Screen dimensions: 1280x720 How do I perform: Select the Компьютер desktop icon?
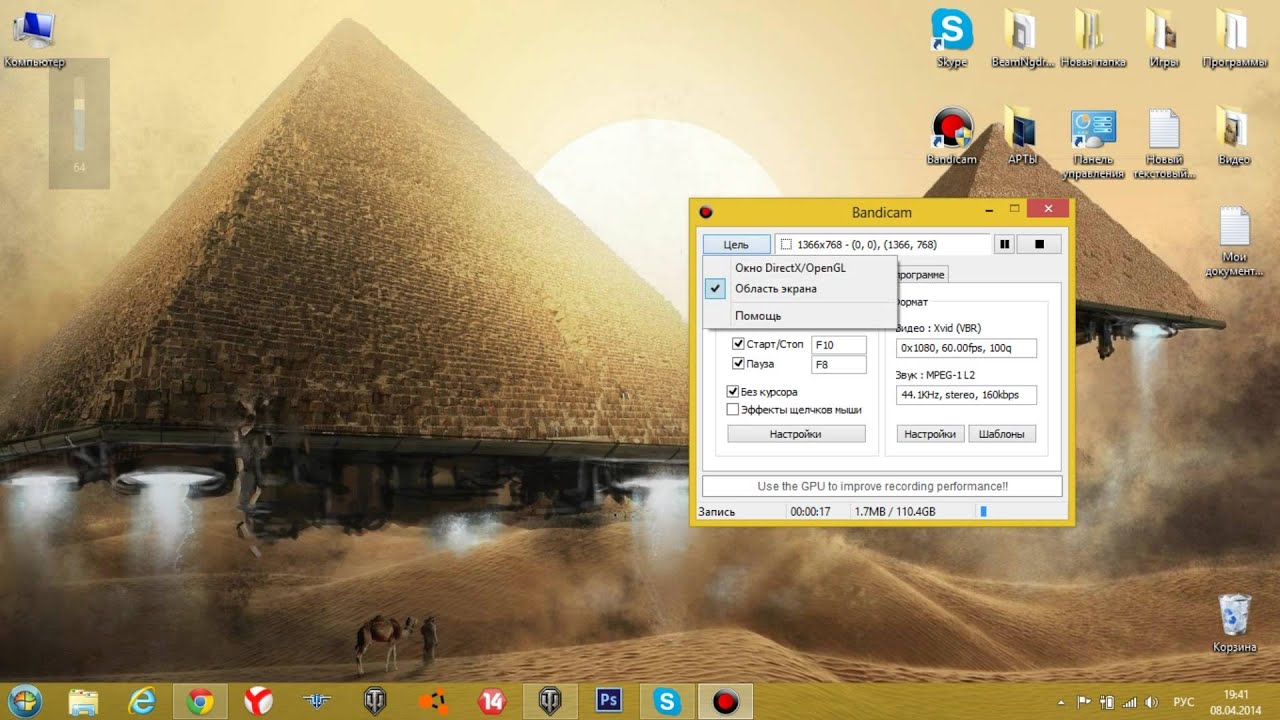tap(35, 39)
